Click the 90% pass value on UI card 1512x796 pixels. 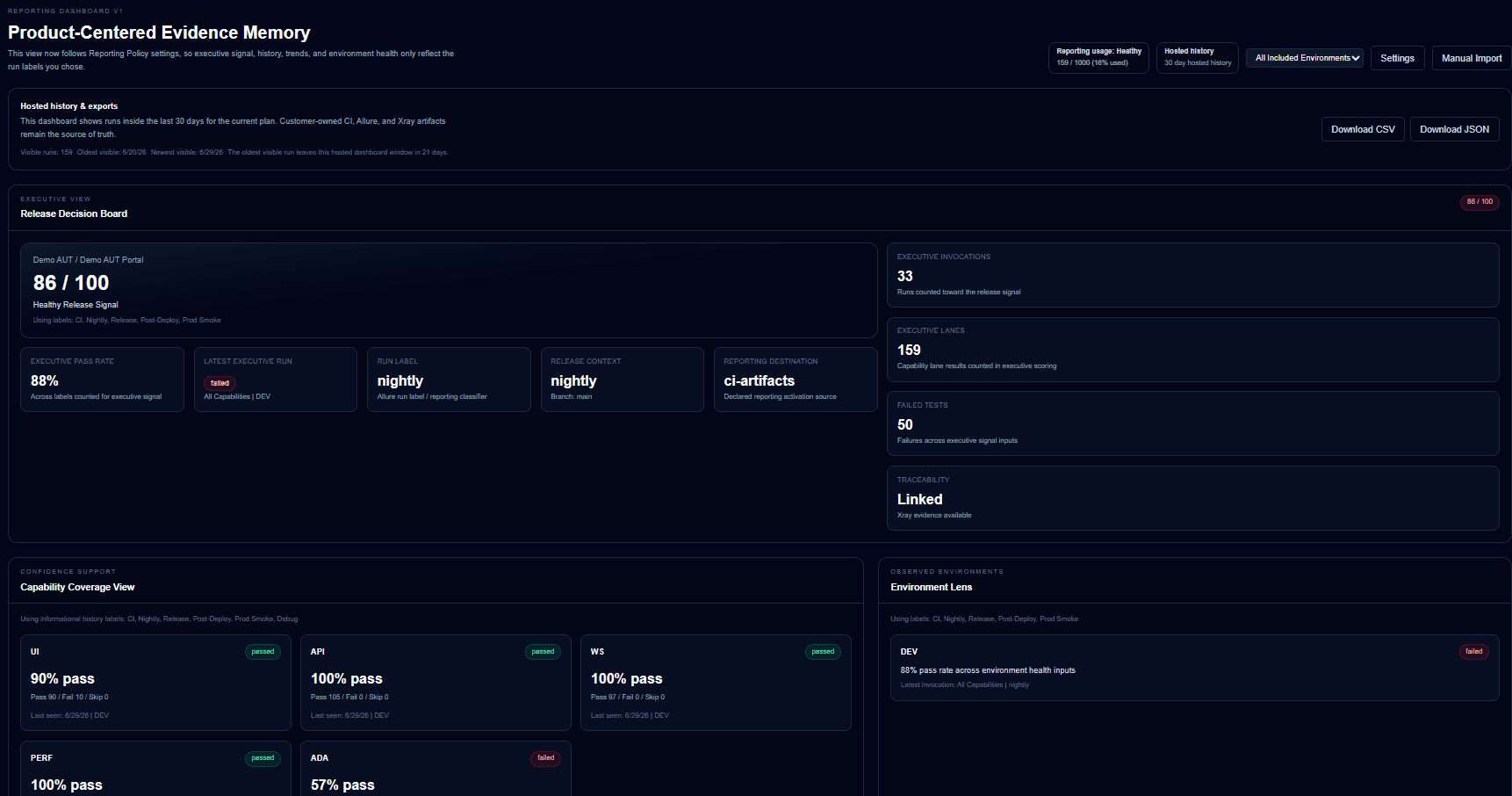[62, 679]
